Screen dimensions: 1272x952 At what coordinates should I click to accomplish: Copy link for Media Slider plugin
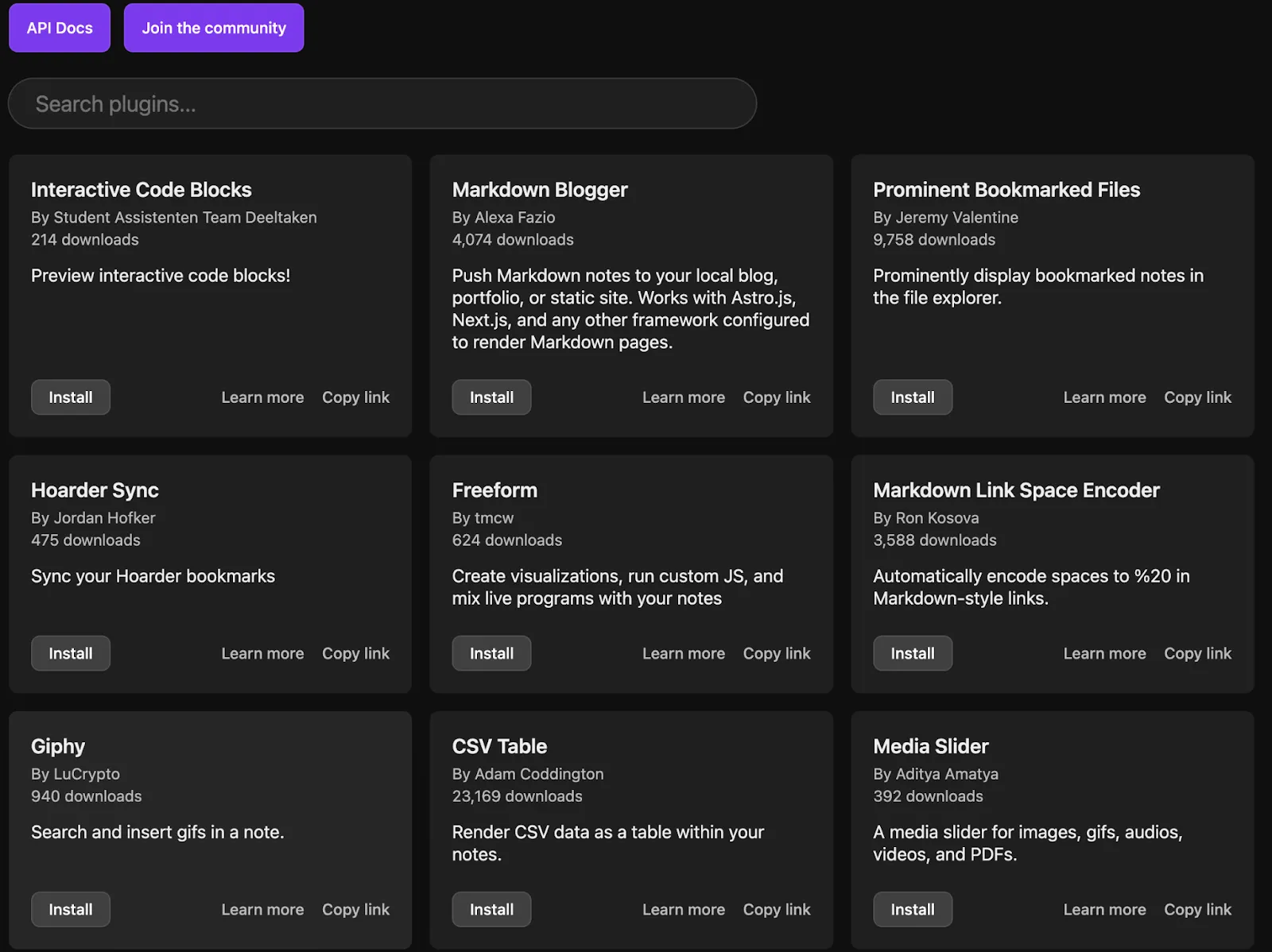pos(1197,909)
